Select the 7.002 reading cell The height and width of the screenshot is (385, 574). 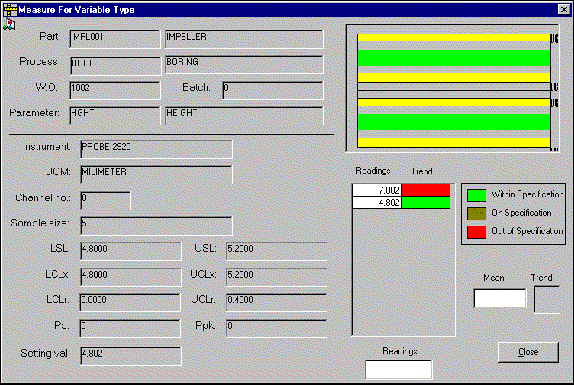pos(377,190)
